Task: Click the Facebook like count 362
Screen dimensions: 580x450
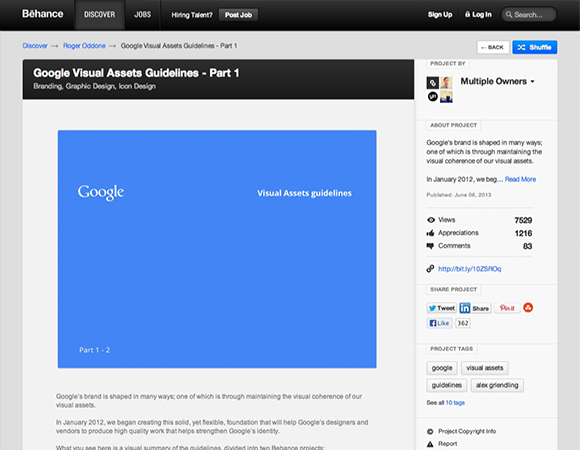Action: (463, 323)
